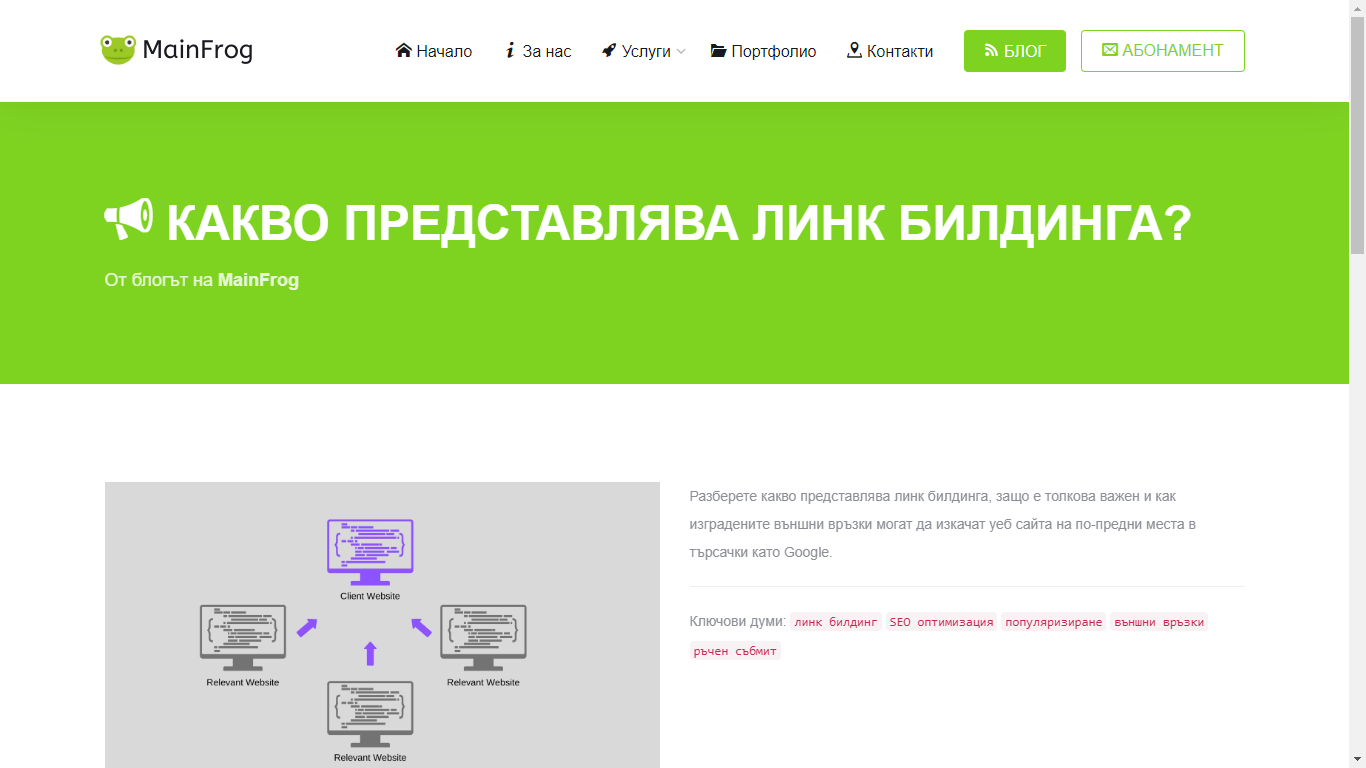Select the външни връзки keyword tag
This screenshot has width=1366, height=768.
click(x=1159, y=622)
